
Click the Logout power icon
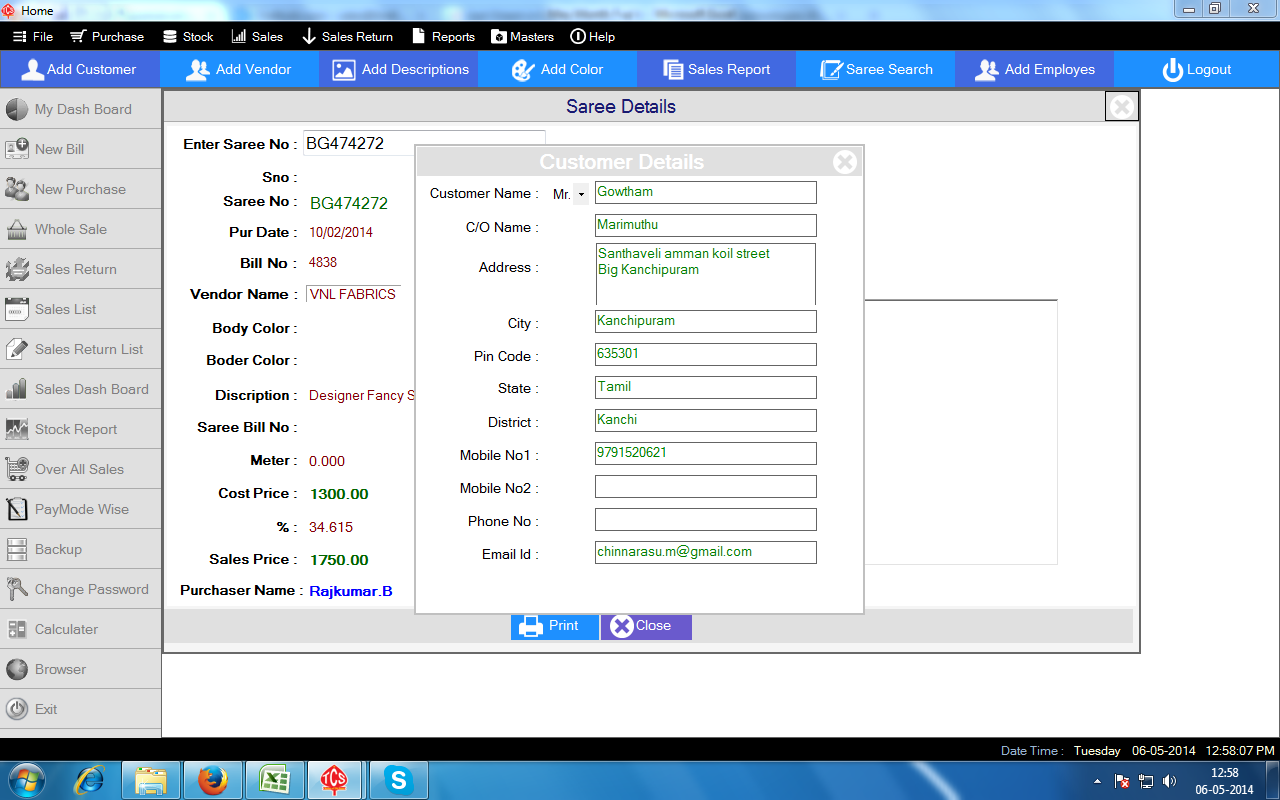(1172, 70)
